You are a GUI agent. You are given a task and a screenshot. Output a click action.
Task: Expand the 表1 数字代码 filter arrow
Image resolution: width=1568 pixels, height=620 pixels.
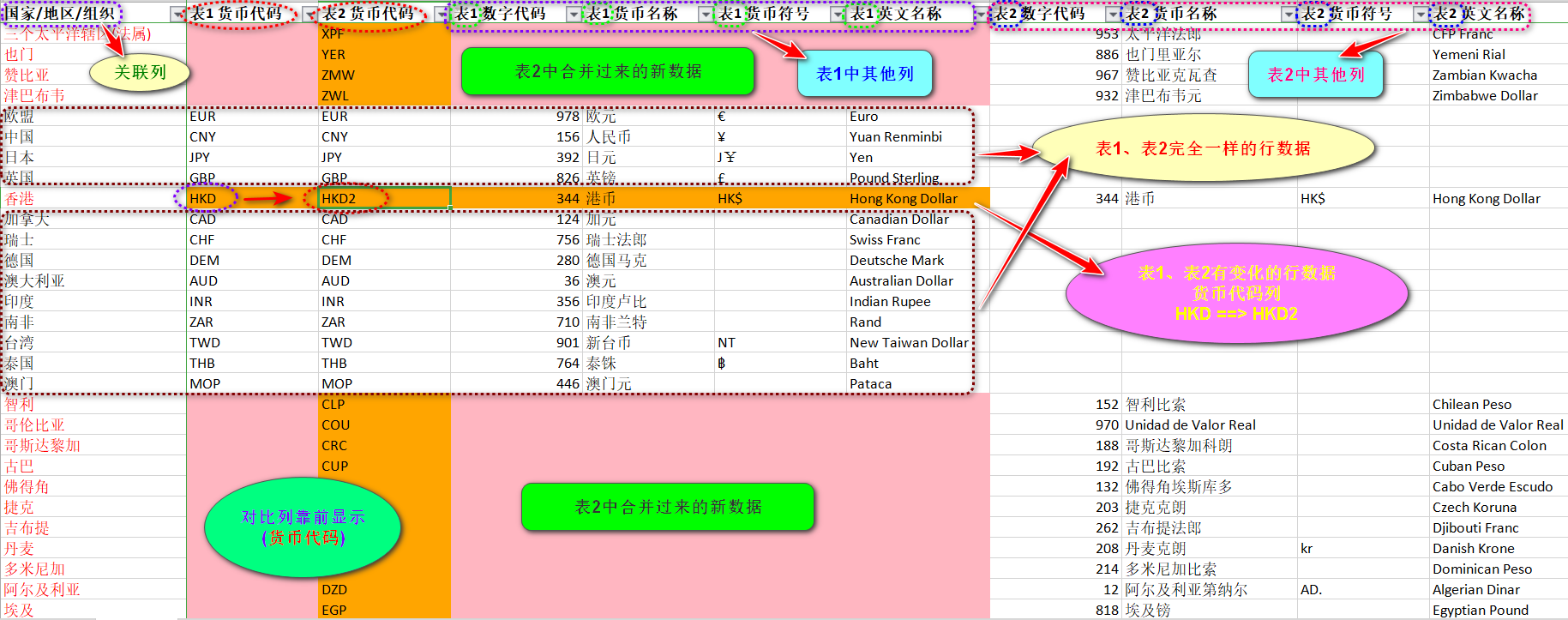pyautogui.click(x=574, y=15)
